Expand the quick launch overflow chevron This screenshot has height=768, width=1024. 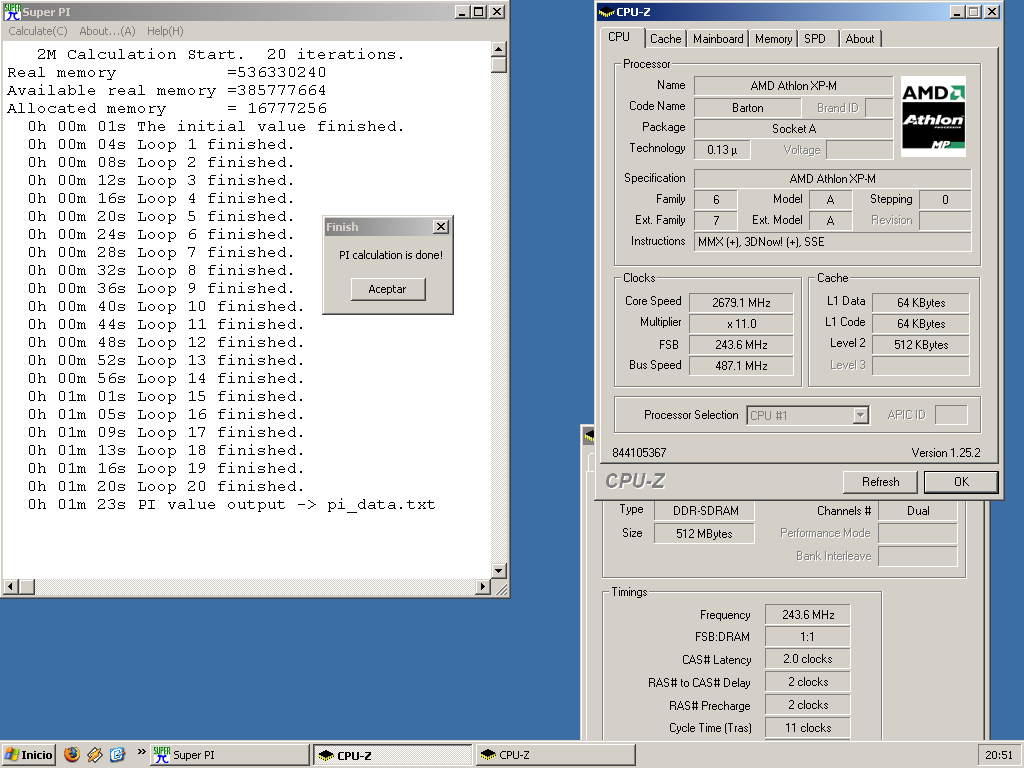pos(141,752)
